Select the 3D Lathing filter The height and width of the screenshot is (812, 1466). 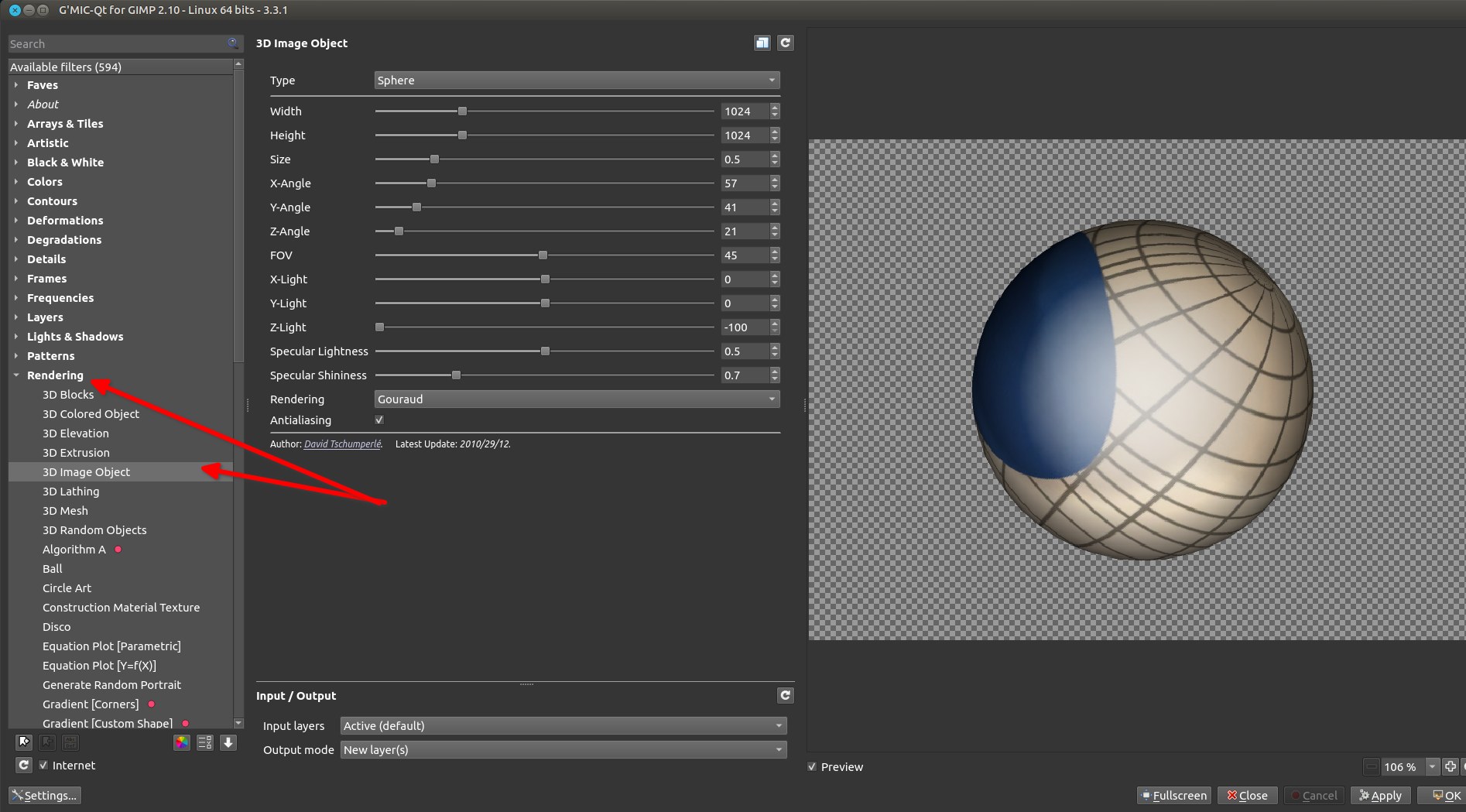coord(71,492)
